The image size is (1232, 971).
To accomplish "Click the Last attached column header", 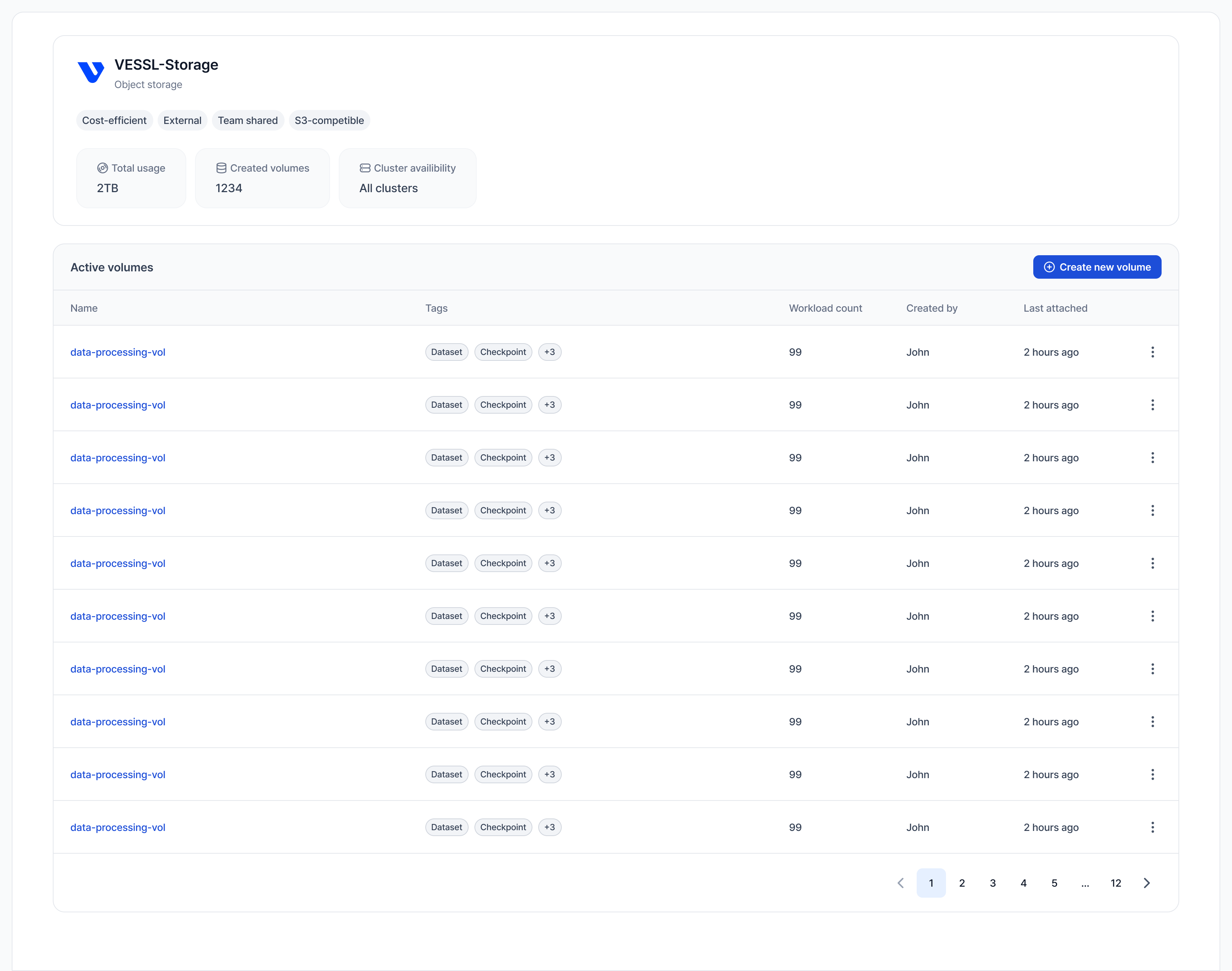I will coord(1055,308).
